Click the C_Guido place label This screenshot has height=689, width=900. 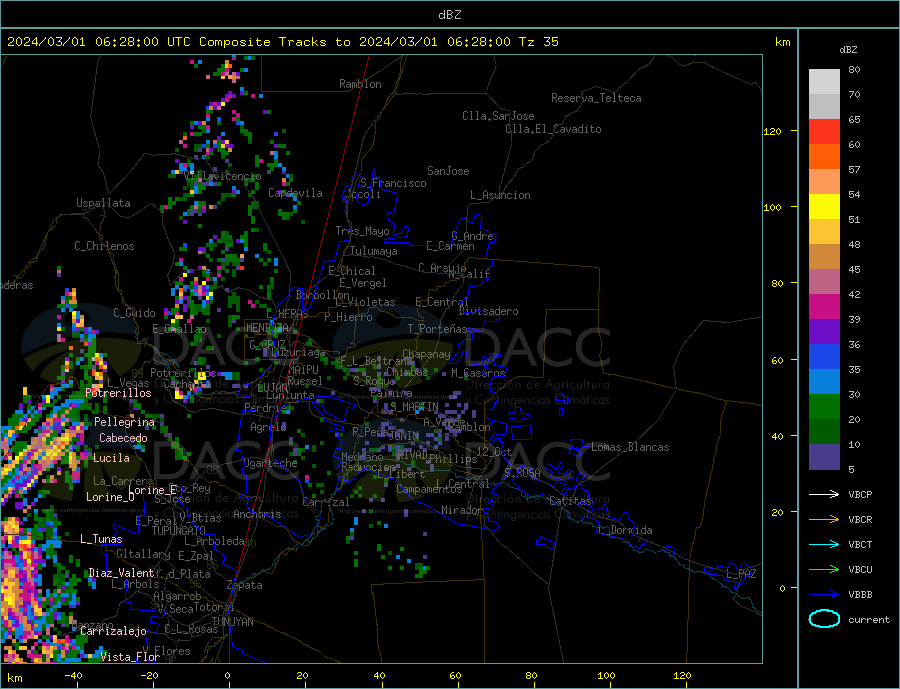point(134,313)
